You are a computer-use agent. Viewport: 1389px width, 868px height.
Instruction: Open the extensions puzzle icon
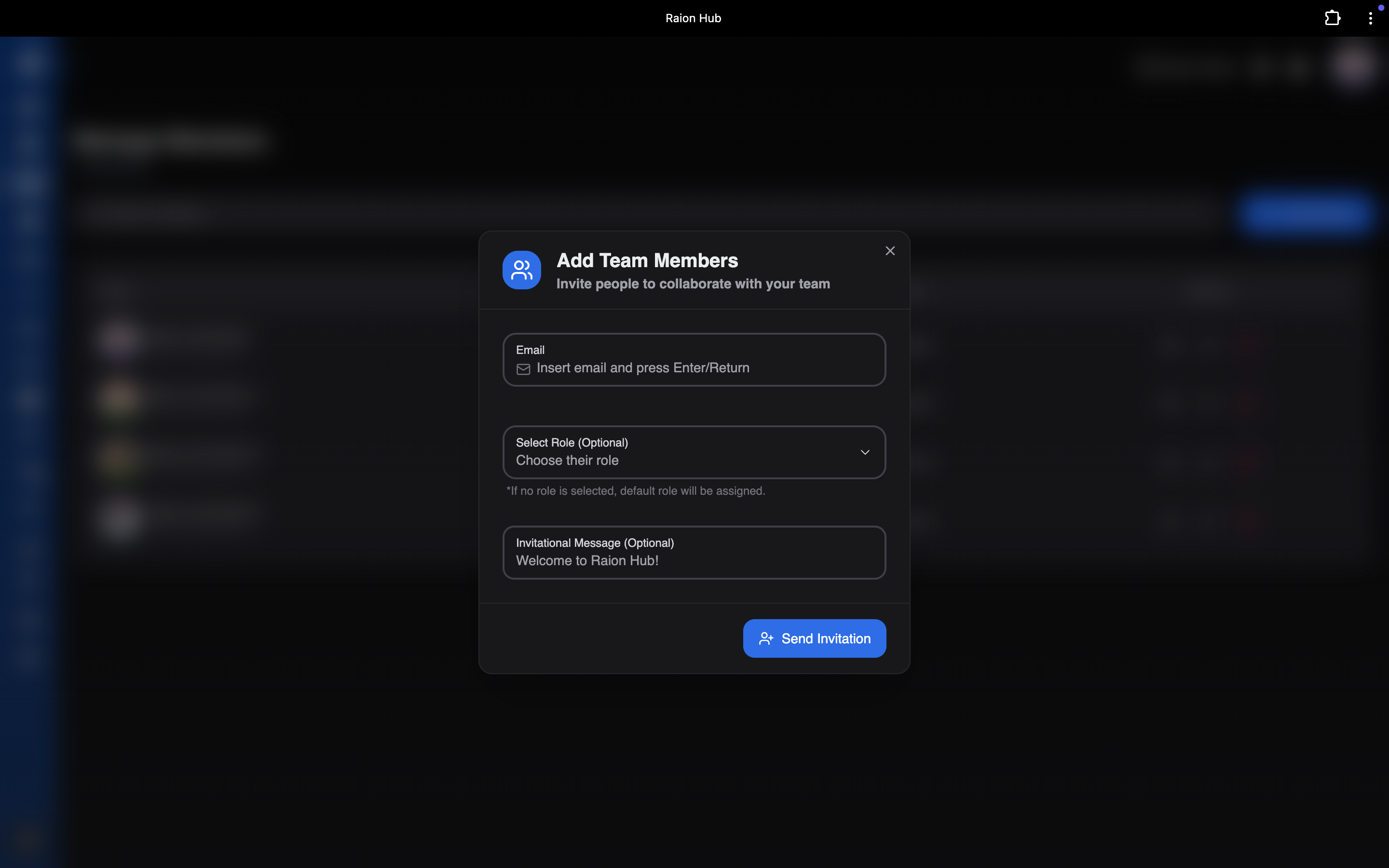point(1332,18)
